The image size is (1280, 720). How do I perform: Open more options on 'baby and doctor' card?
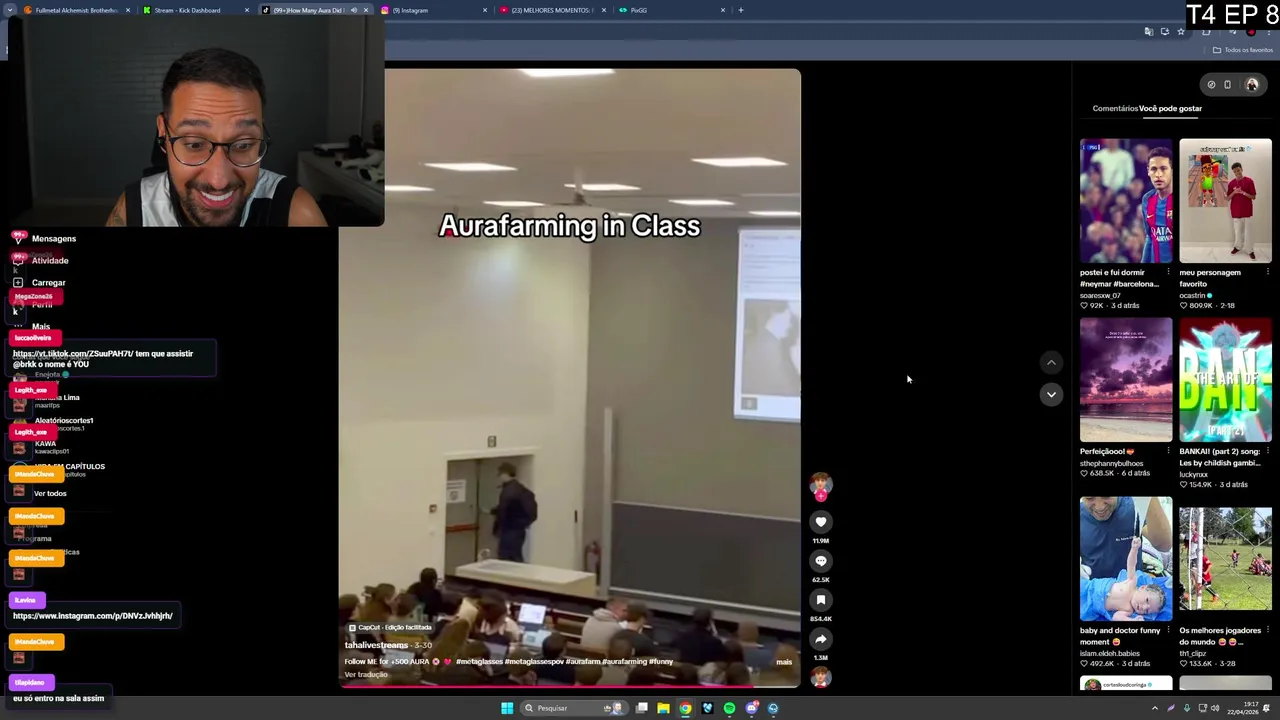[x=1168, y=630]
